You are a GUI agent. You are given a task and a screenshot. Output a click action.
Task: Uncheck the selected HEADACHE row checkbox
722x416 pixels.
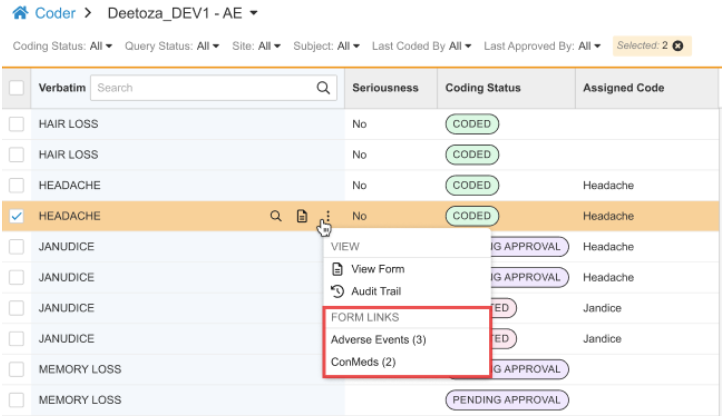click(16, 216)
